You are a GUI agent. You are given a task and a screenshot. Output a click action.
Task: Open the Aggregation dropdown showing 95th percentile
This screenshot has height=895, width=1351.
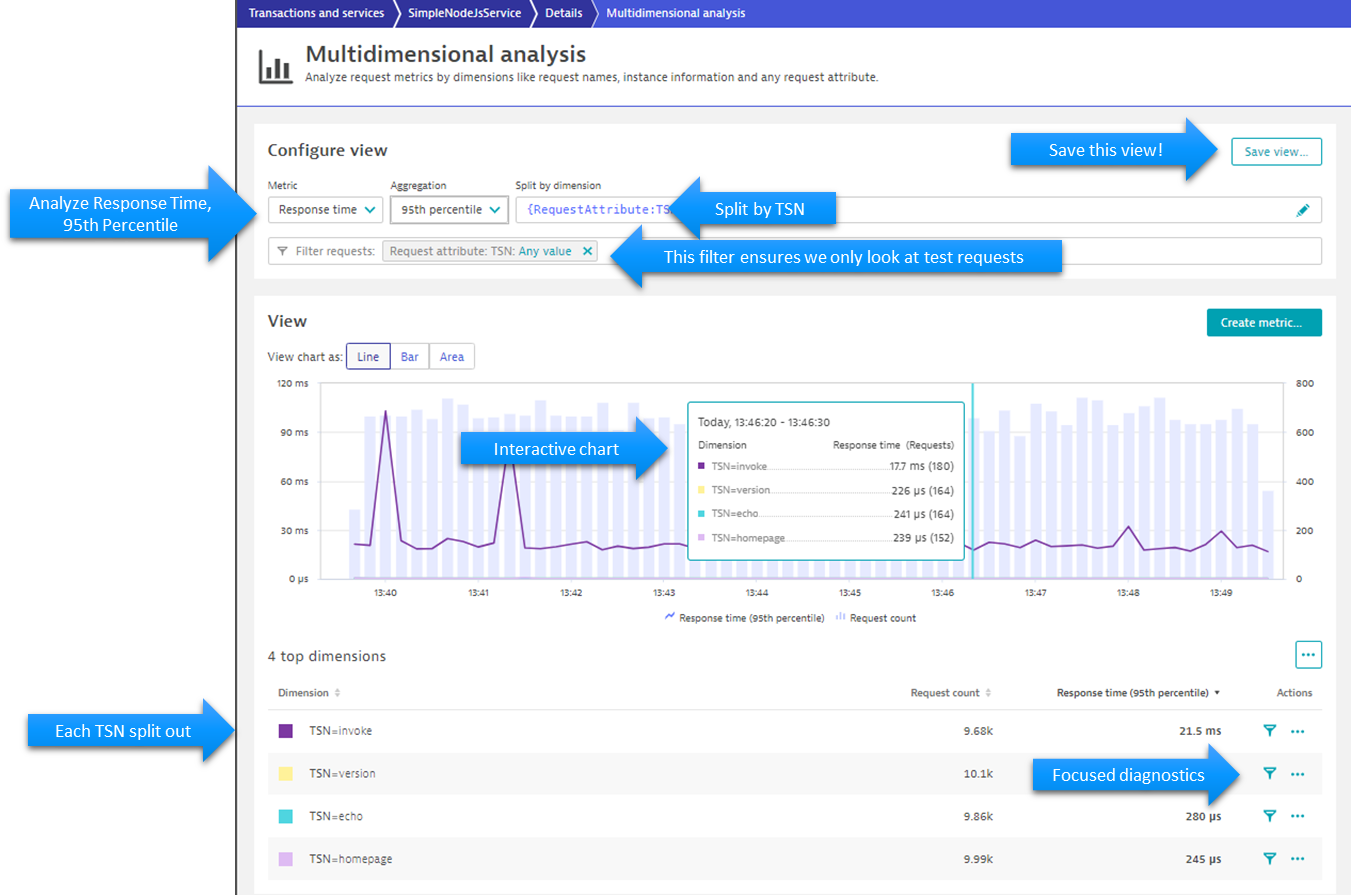(x=448, y=210)
